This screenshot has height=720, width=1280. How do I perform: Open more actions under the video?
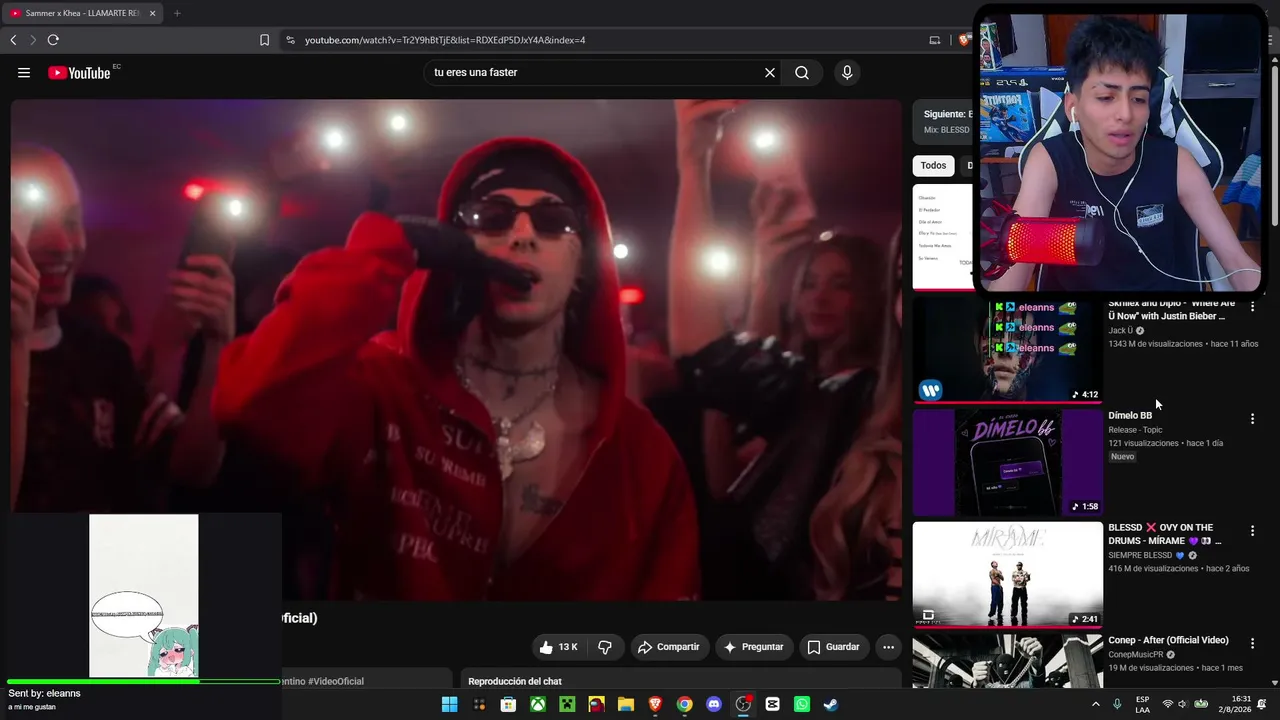[x=888, y=647]
